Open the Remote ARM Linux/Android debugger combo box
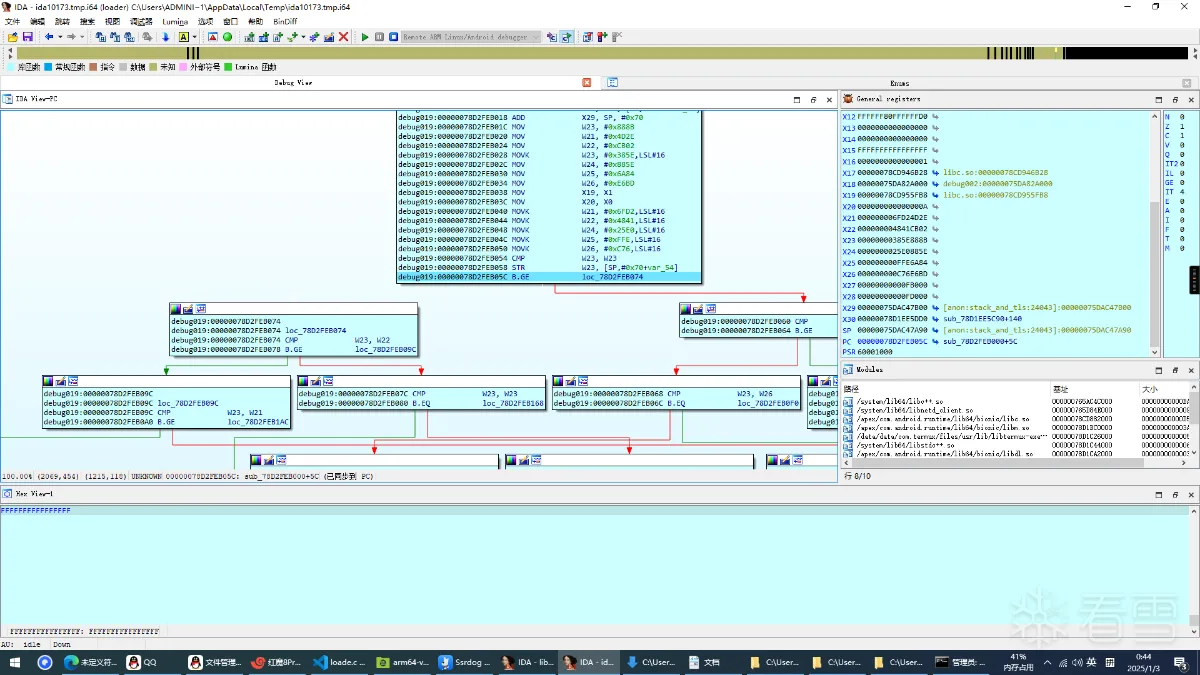Viewport: 1200px width, 675px height. [x=471, y=36]
